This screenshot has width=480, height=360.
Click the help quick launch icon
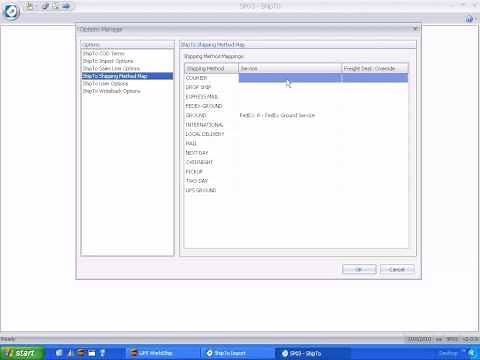(x=103, y=353)
